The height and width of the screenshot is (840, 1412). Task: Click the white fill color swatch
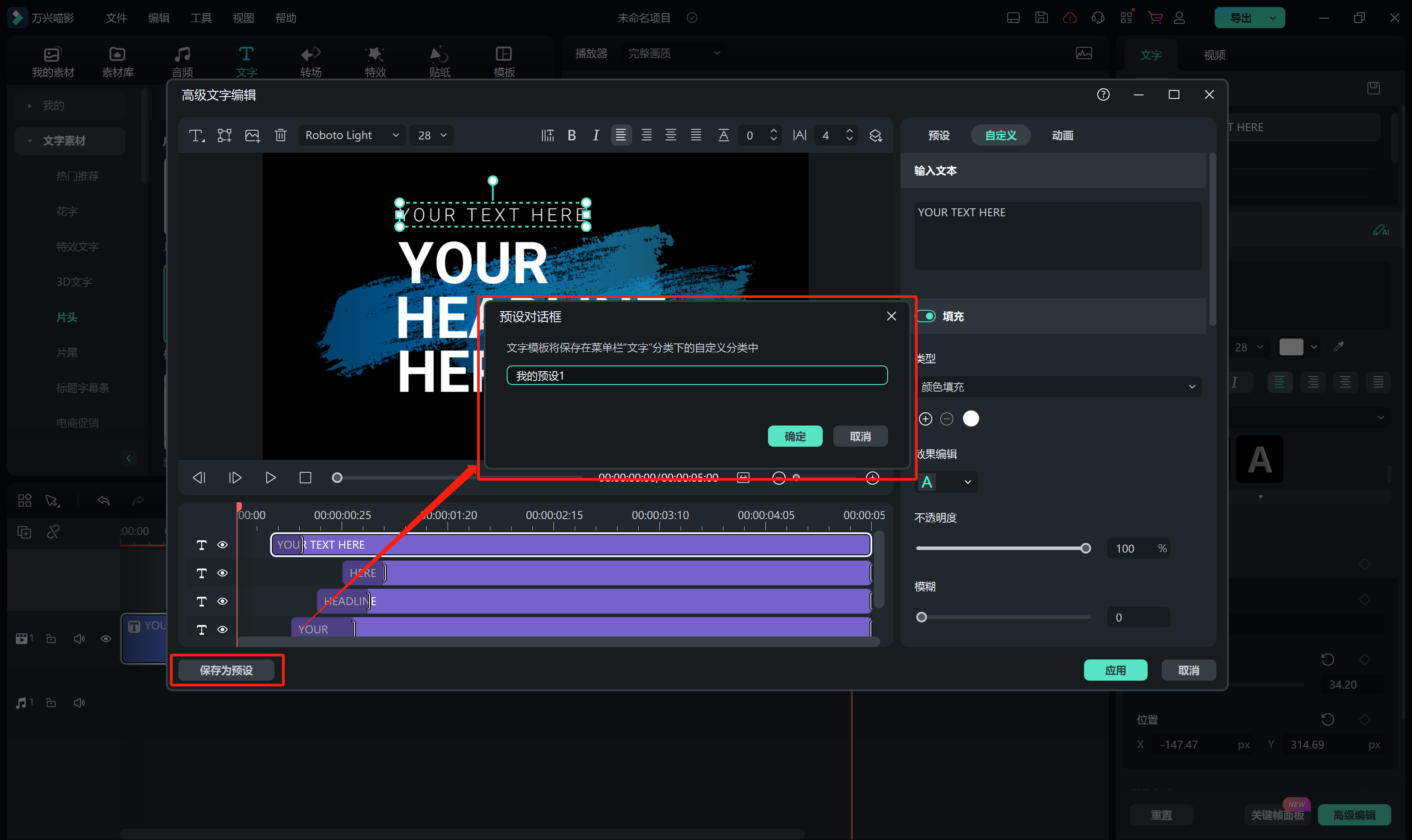coord(971,419)
